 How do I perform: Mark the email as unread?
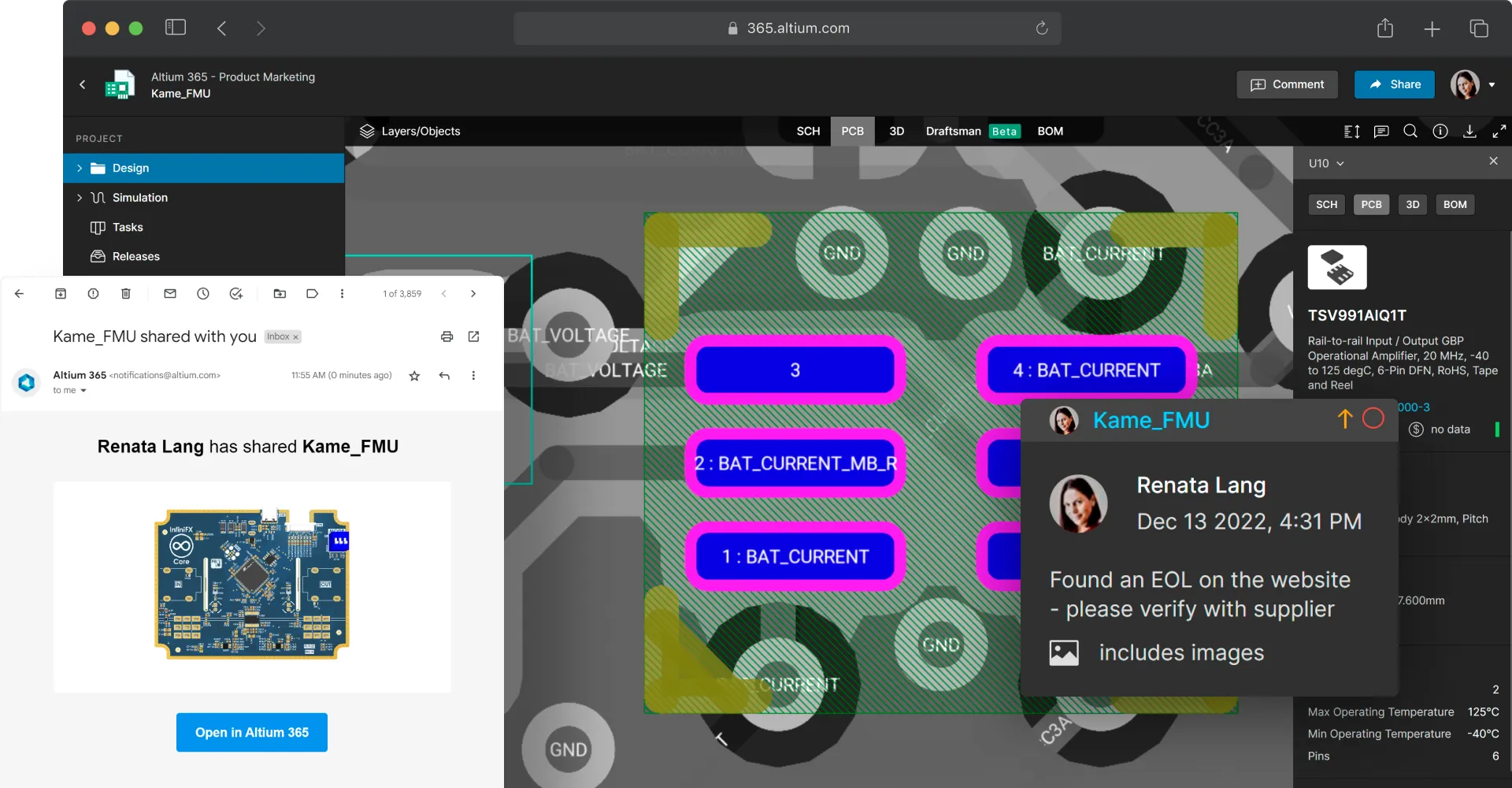pos(169,293)
